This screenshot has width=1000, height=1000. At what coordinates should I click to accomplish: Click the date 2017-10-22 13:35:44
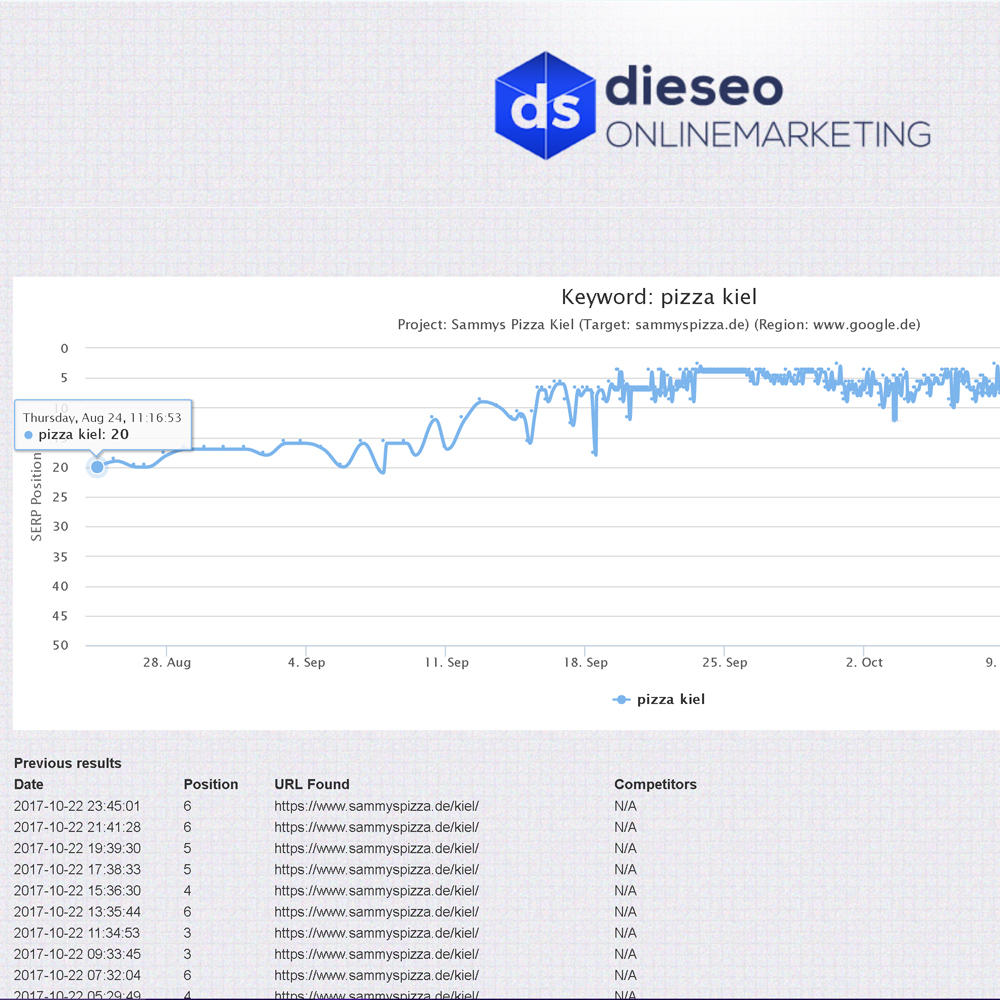(x=77, y=911)
